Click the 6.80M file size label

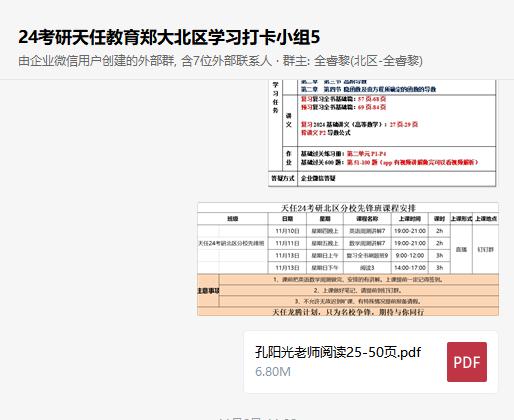273,372
